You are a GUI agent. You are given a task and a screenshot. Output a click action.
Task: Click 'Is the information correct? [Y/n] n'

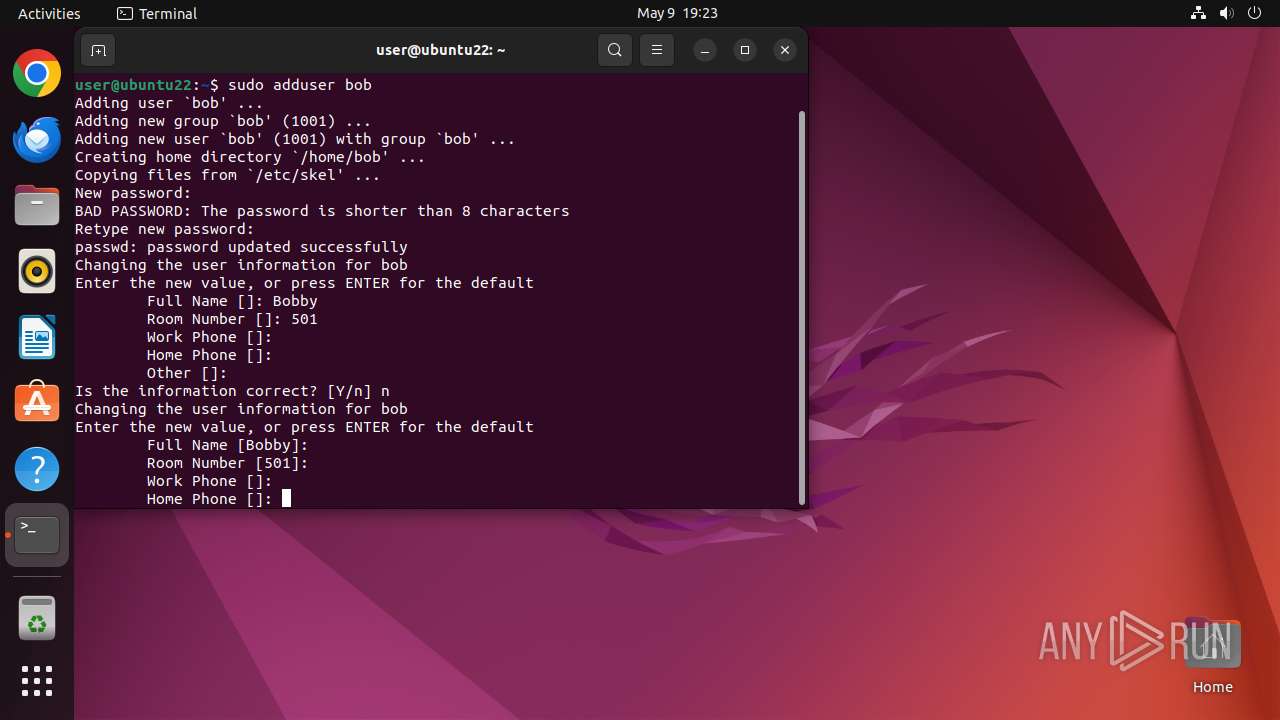[232, 391]
